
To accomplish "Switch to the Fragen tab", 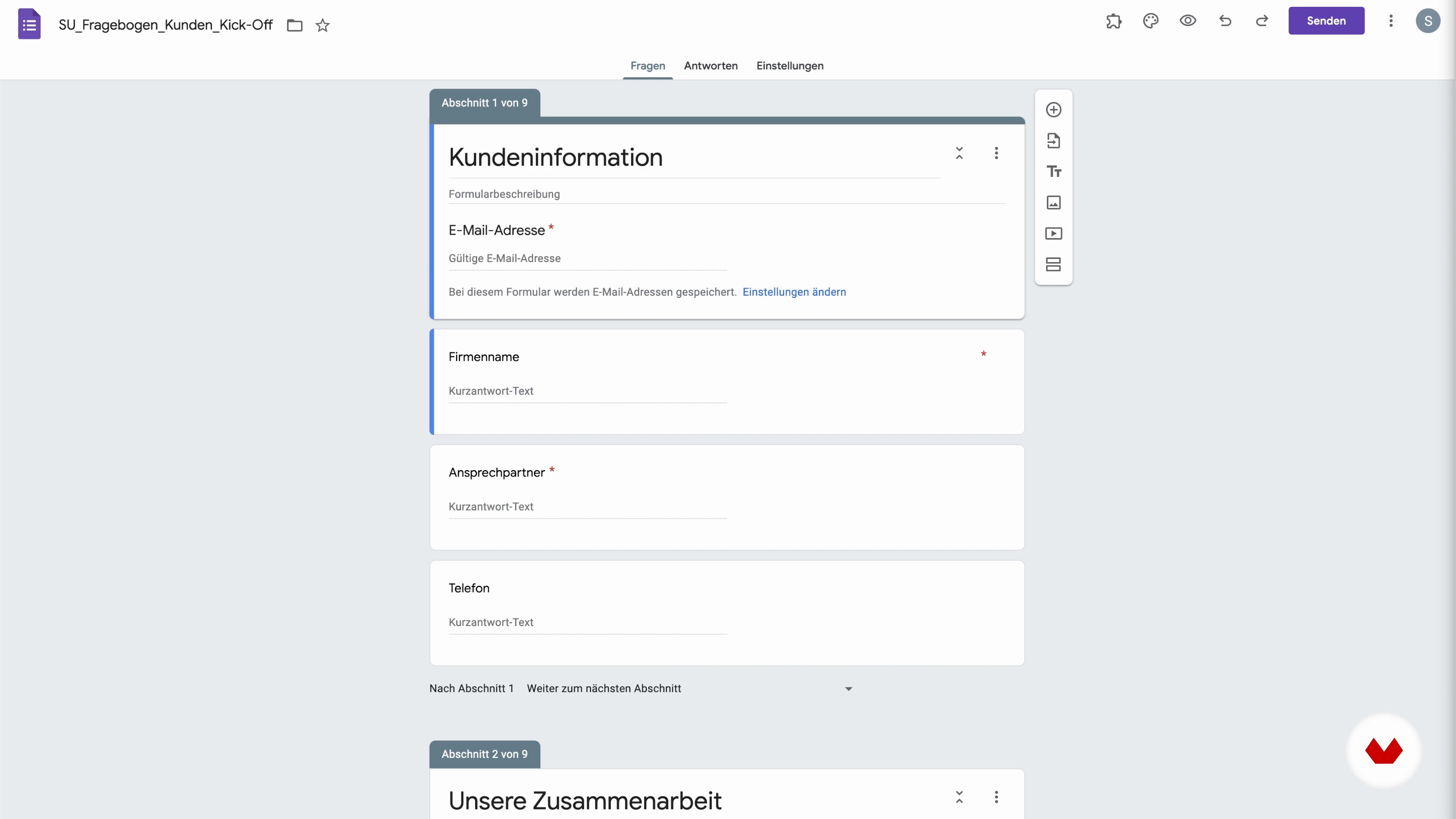I will 648,66.
